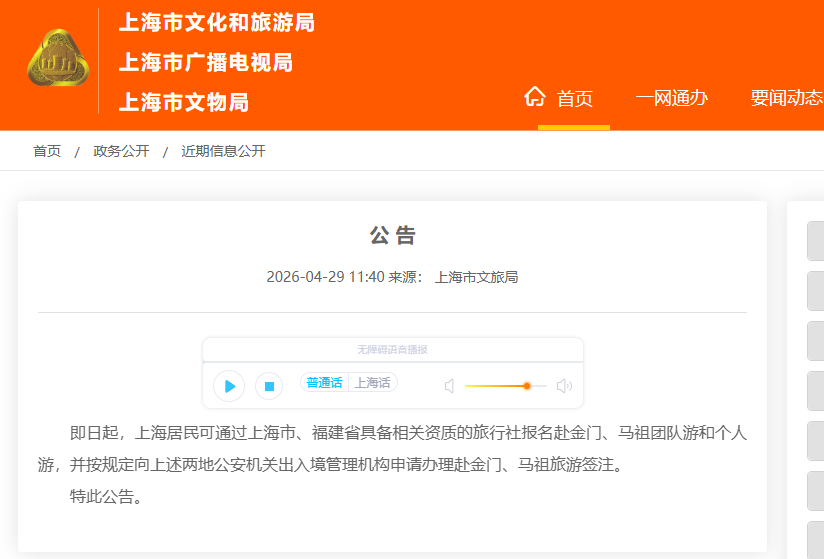Click 首页 in the breadcrumb trail
This screenshot has width=824, height=559.
pos(47,151)
